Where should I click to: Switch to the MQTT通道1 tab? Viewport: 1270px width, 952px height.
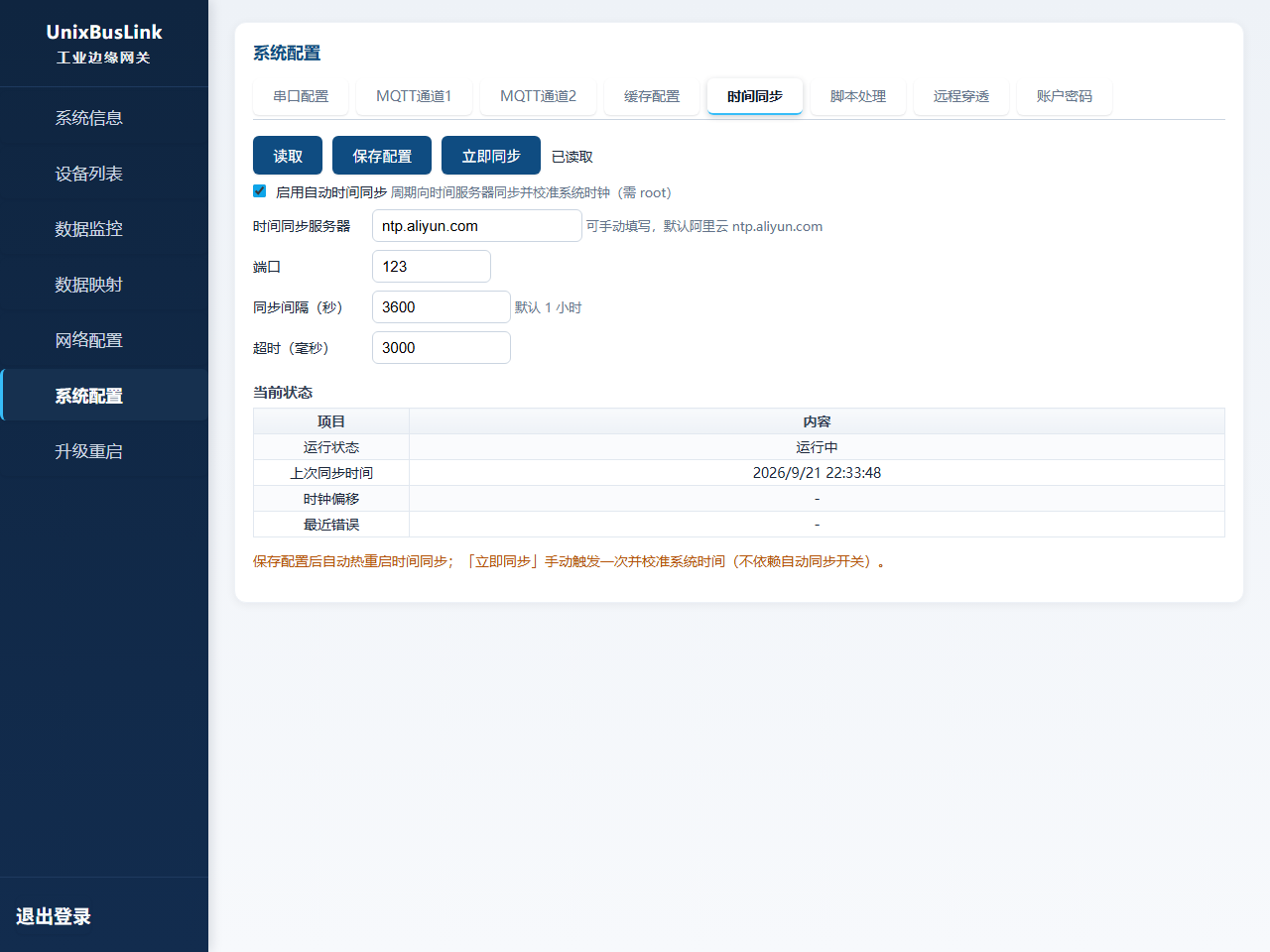click(414, 96)
